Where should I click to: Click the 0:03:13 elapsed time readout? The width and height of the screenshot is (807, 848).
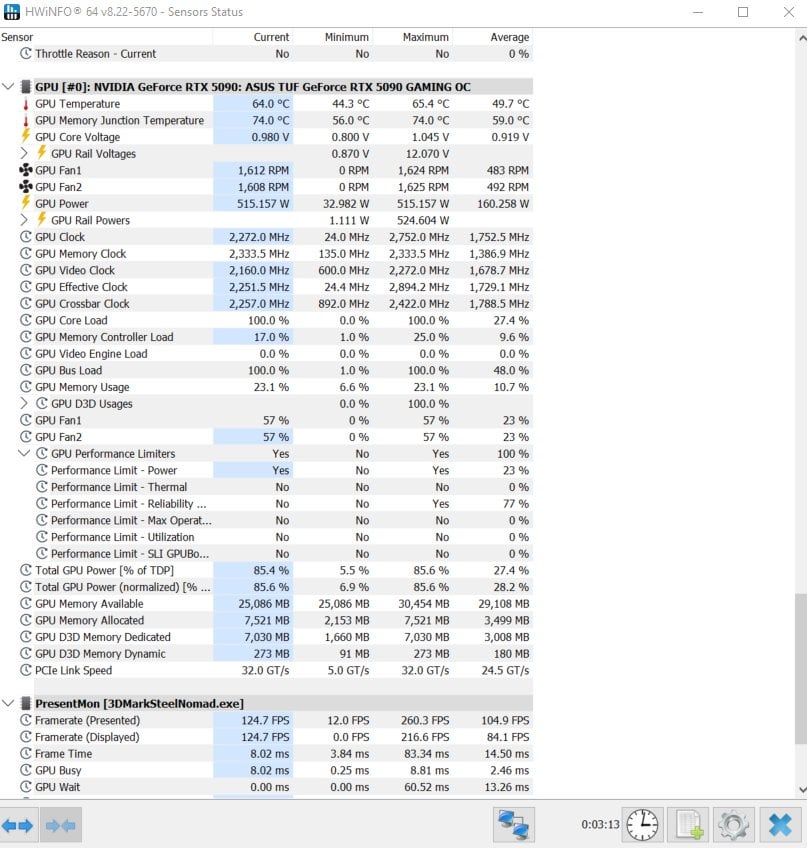tap(600, 825)
